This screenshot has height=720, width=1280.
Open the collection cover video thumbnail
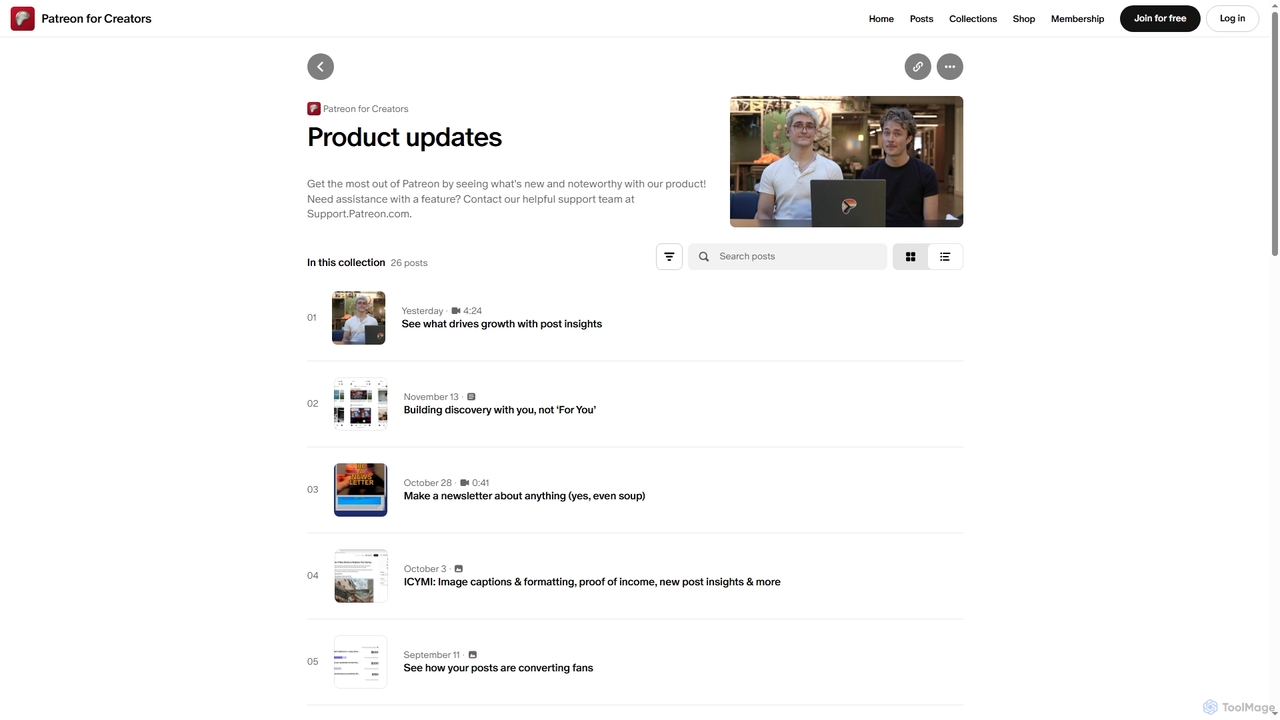[x=846, y=162]
